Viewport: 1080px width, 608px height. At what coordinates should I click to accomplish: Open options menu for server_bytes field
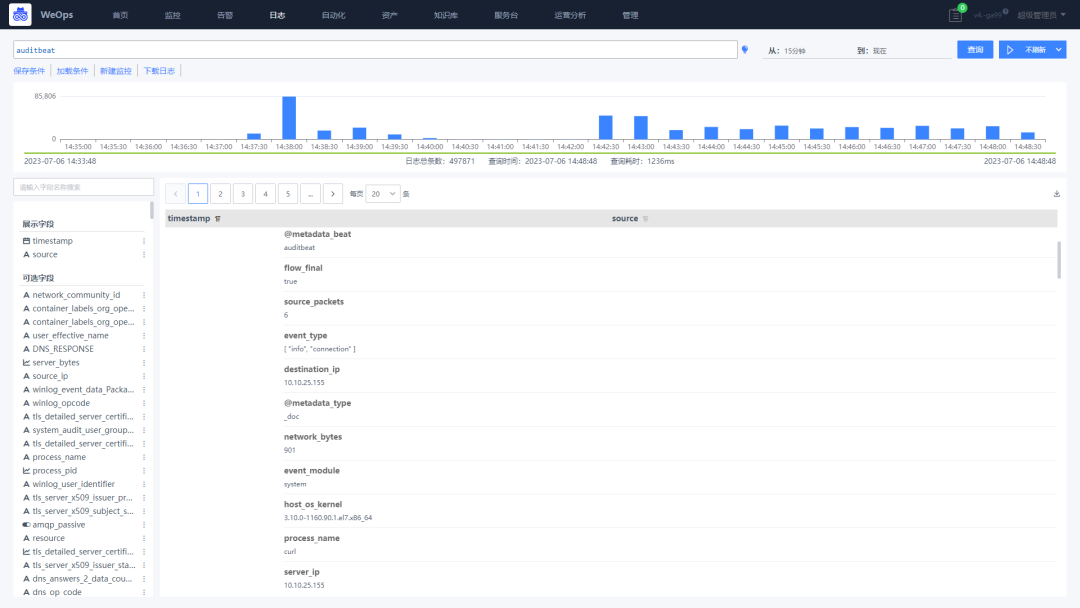144,363
